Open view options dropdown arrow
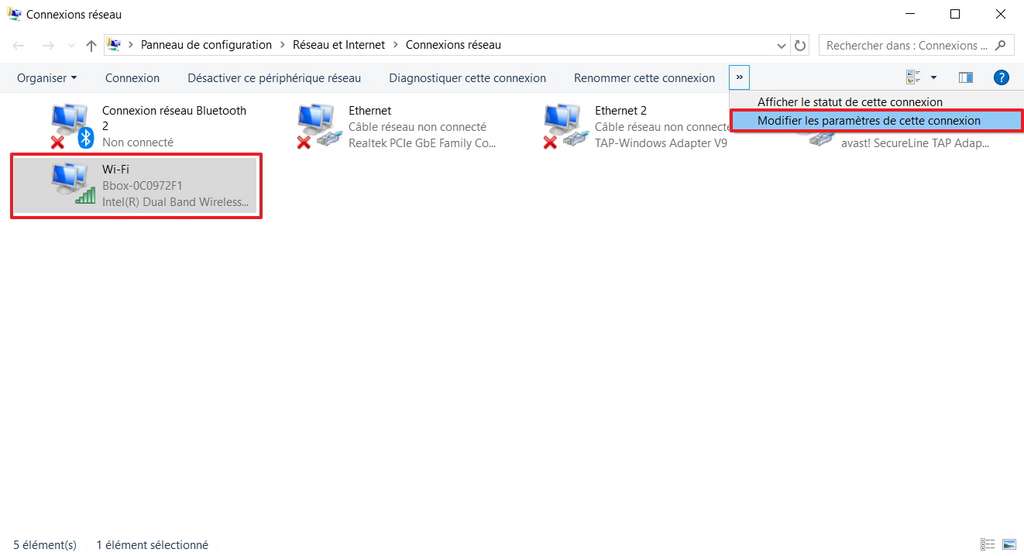The image size is (1024, 556). [x=933, y=78]
